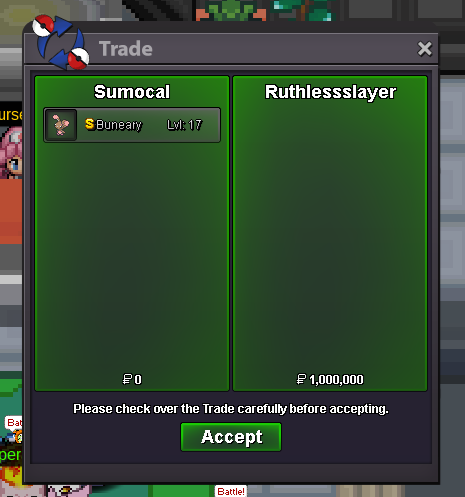Screen dimensions: 465x497
Task: Click the Buneary name text
Action: pos(119,125)
